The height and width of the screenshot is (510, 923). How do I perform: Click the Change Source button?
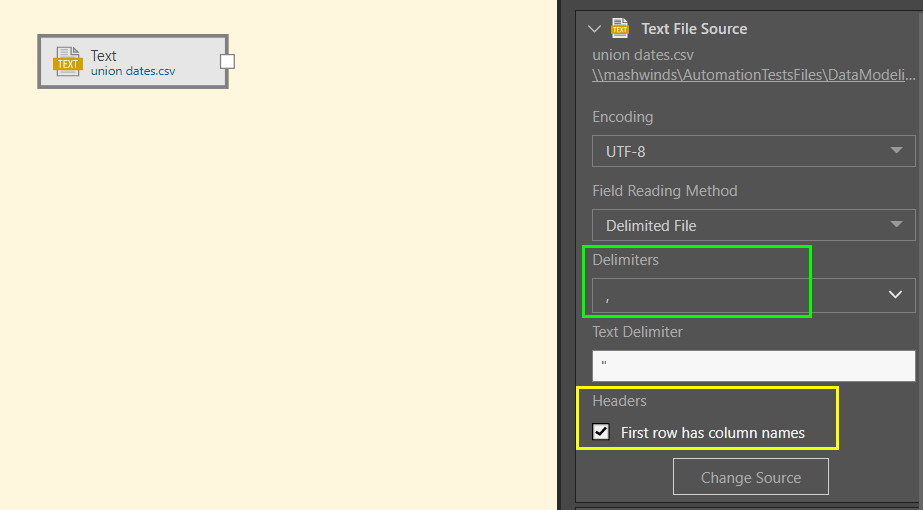click(751, 477)
